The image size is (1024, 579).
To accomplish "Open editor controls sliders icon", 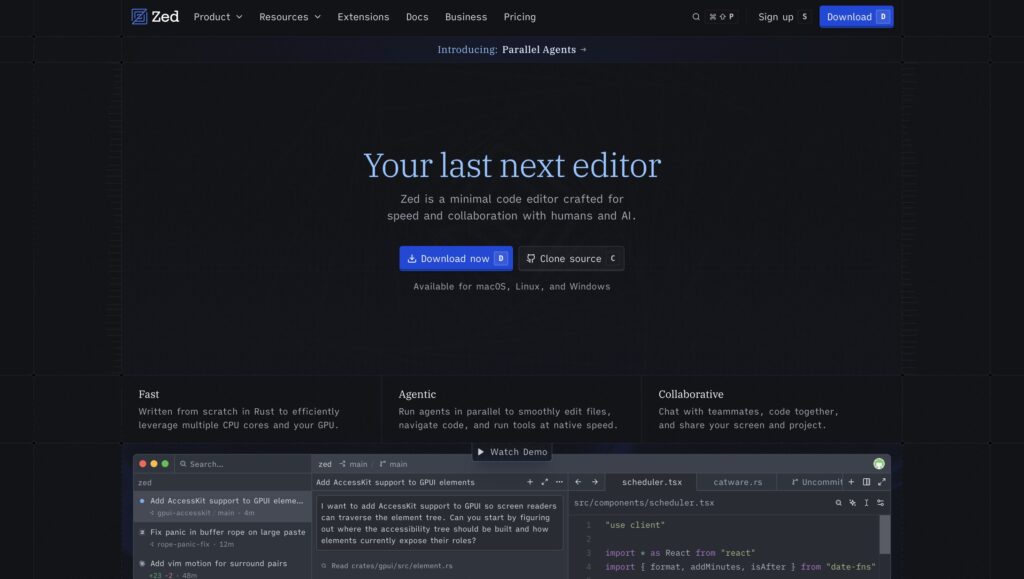I will click(x=880, y=503).
